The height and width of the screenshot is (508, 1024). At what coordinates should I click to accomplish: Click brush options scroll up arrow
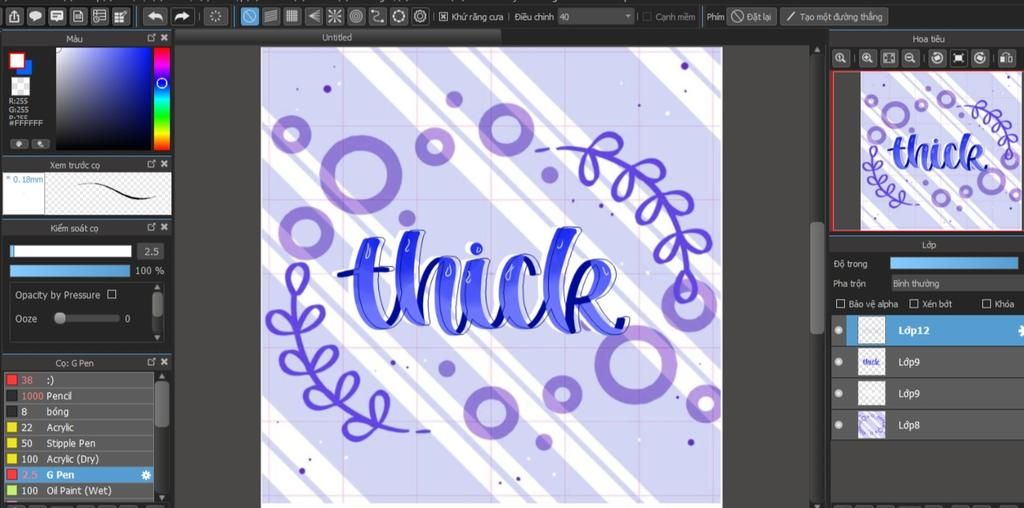(x=157, y=287)
